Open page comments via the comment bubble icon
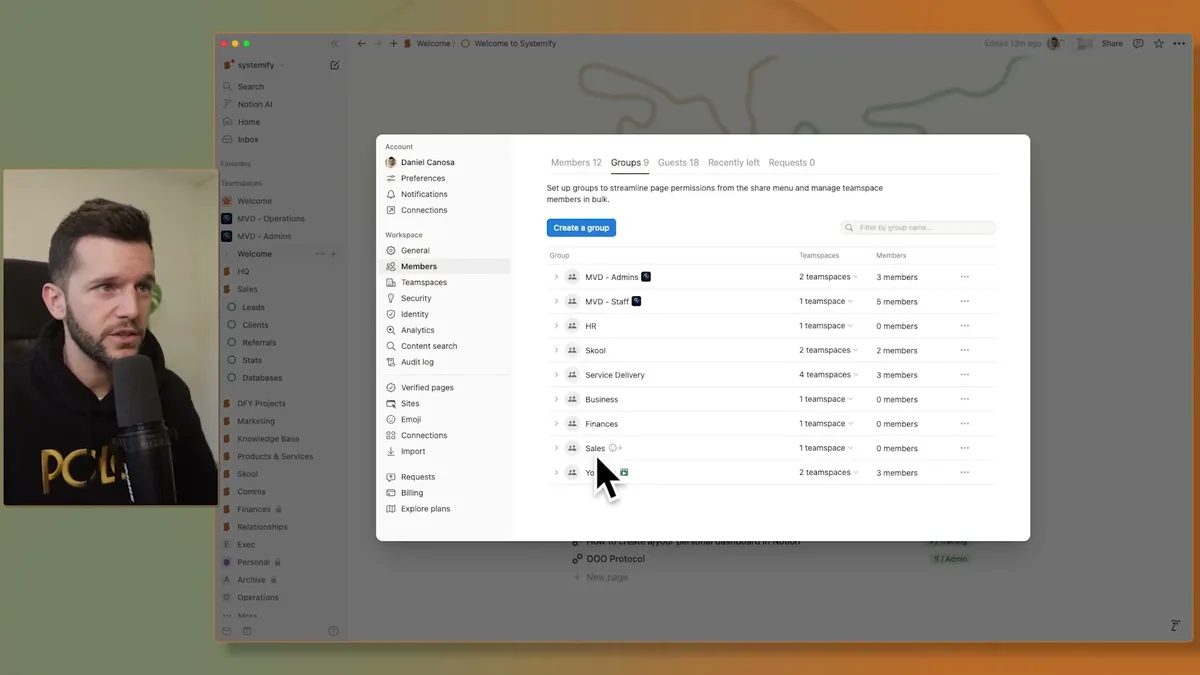The width and height of the screenshot is (1200, 675). (1138, 43)
